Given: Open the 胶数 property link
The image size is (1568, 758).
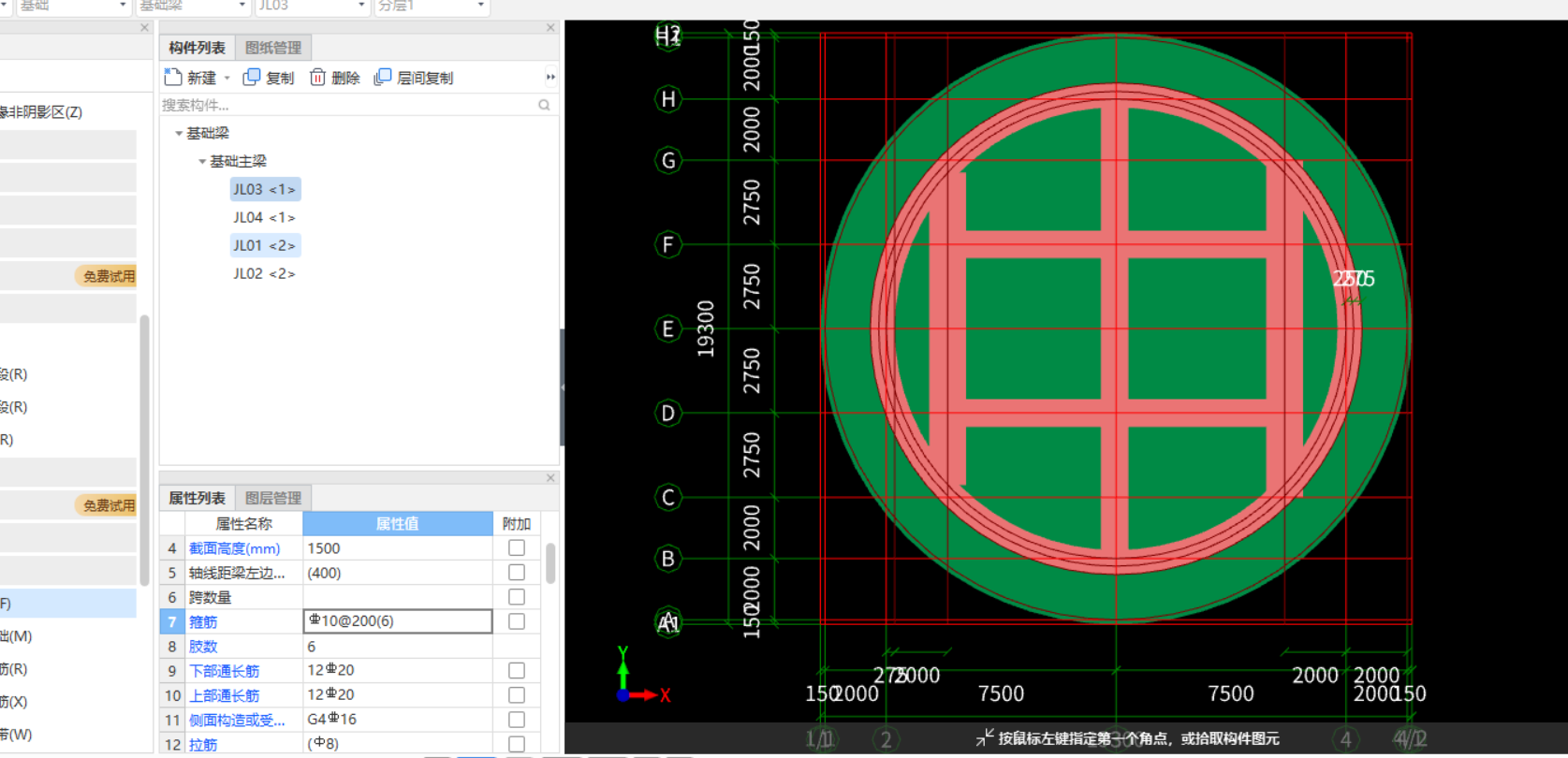Looking at the screenshot, I should (x=203, y=646).
